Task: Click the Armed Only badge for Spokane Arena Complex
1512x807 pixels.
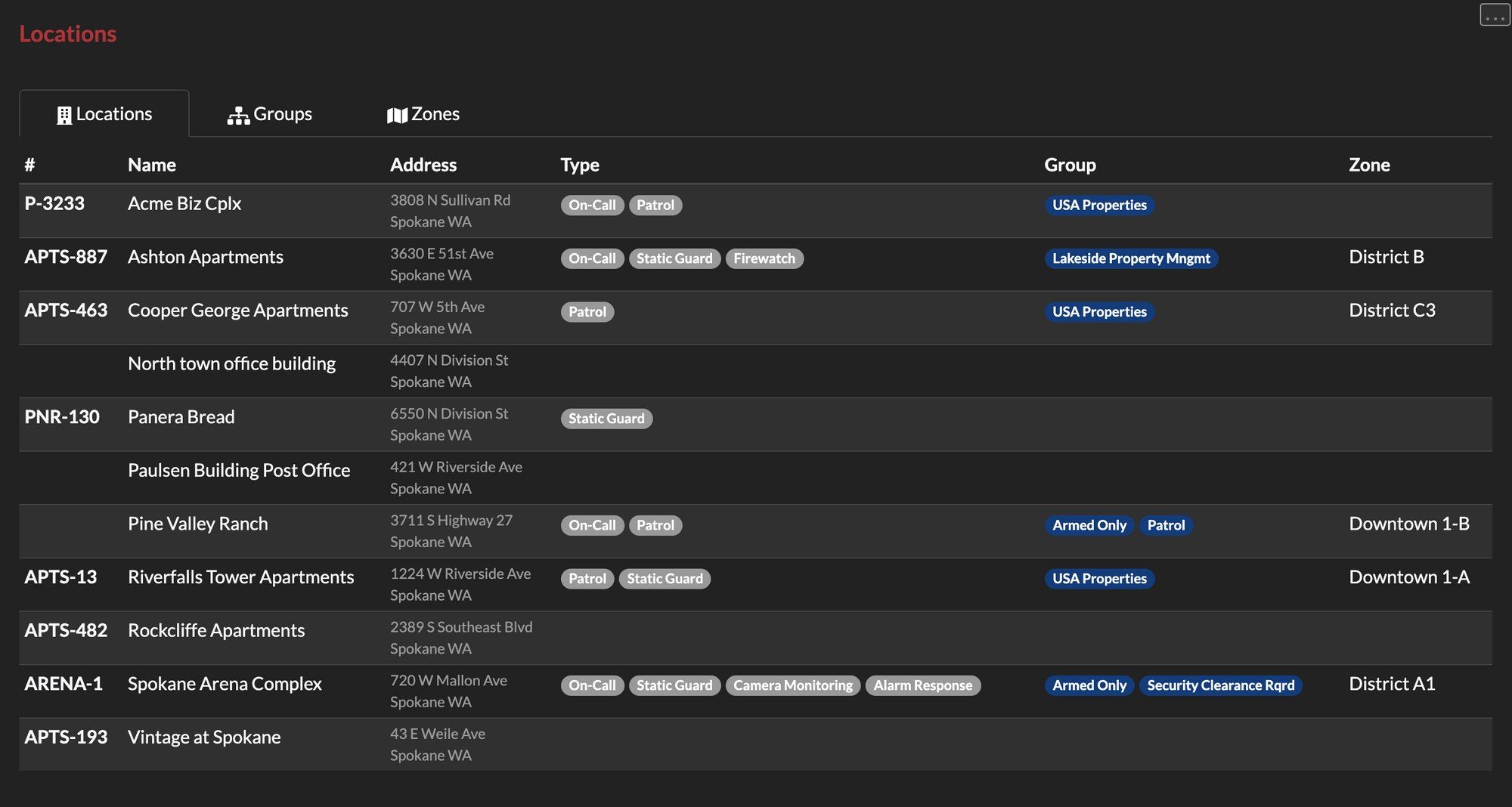Action: coord(1089,685)
